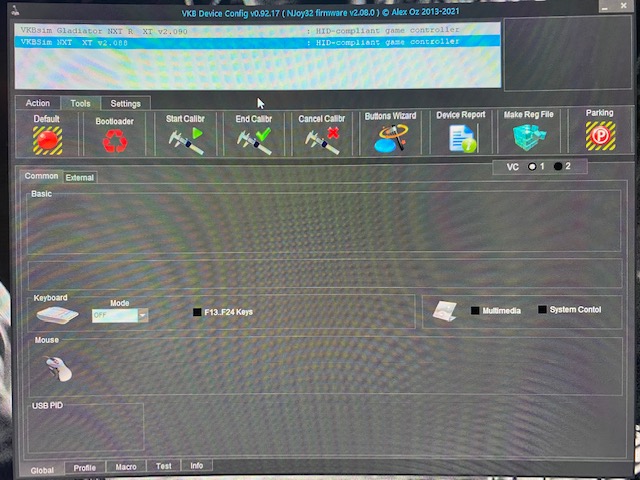Screen dimensions: 640x480
Task: Open the Settings tab
Action: tap(125, 103)
